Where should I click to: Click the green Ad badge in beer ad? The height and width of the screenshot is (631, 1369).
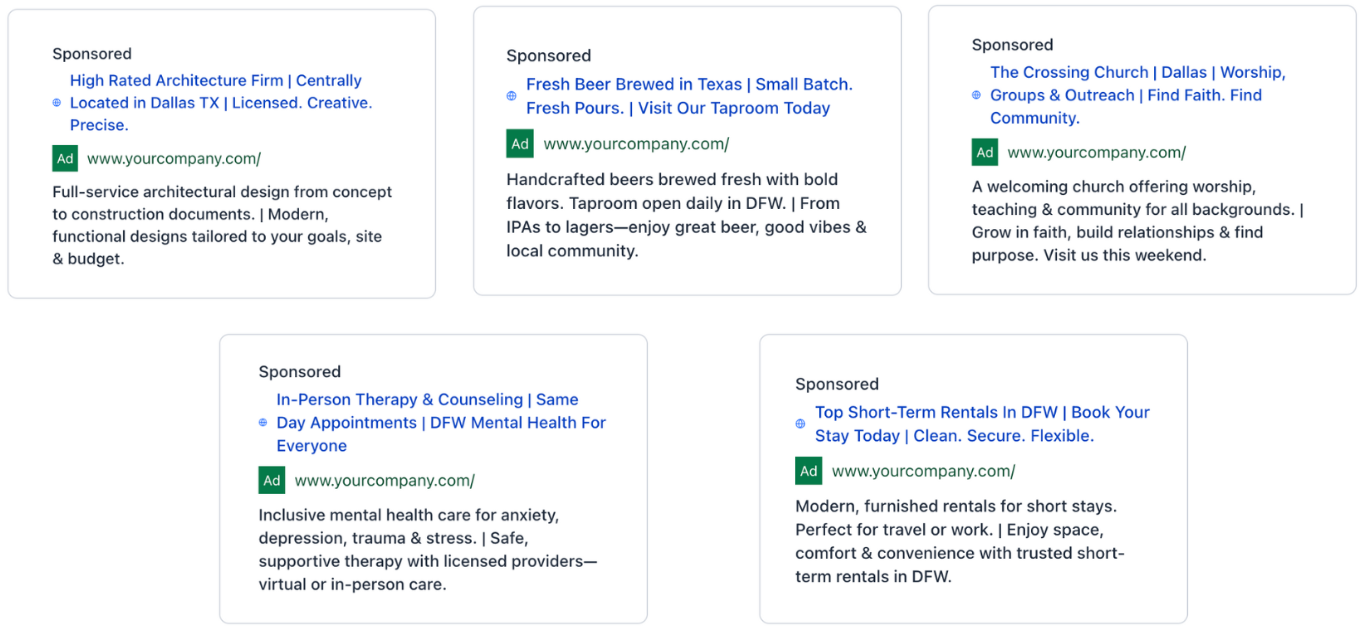520,144
